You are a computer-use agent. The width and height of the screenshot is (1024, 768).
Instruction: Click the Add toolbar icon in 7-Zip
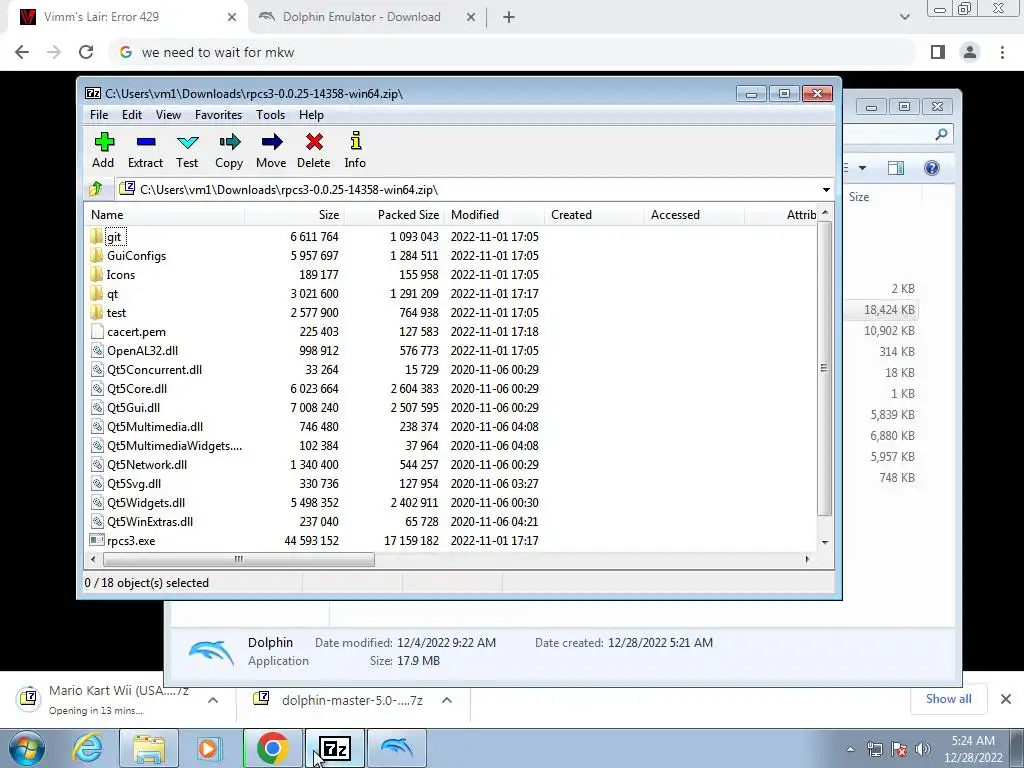coord(104,142)
